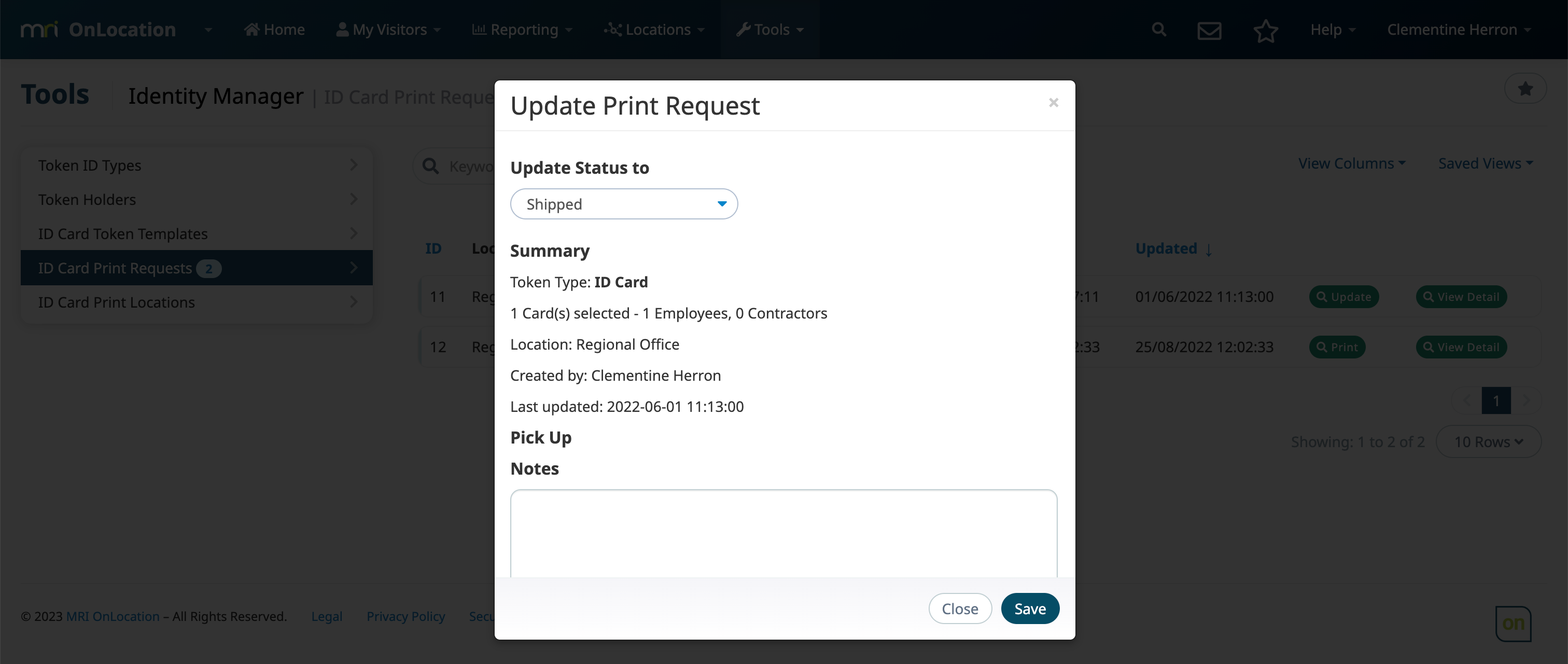Open the Privacy Policy link

point(405,616)
